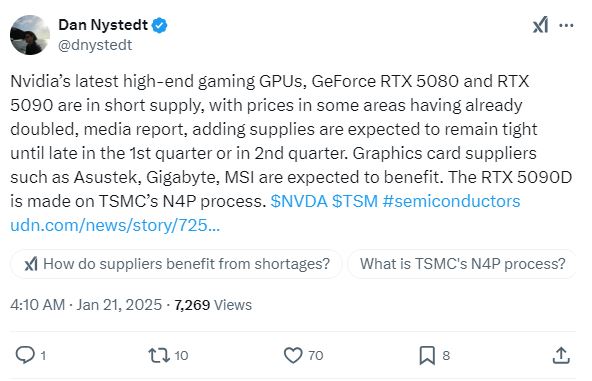This screenshot has width=592, height=381.
Task: Open the udn.com news story link
Action: [115, 225]
